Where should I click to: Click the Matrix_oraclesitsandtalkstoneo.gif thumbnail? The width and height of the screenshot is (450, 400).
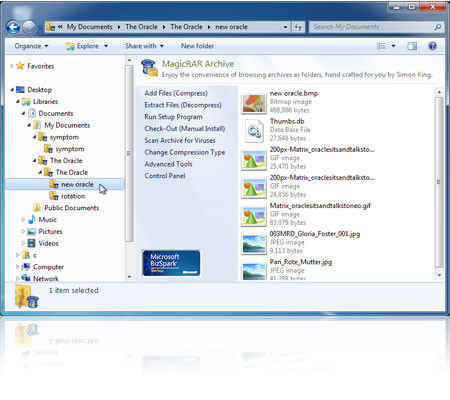tap(254, 216)
